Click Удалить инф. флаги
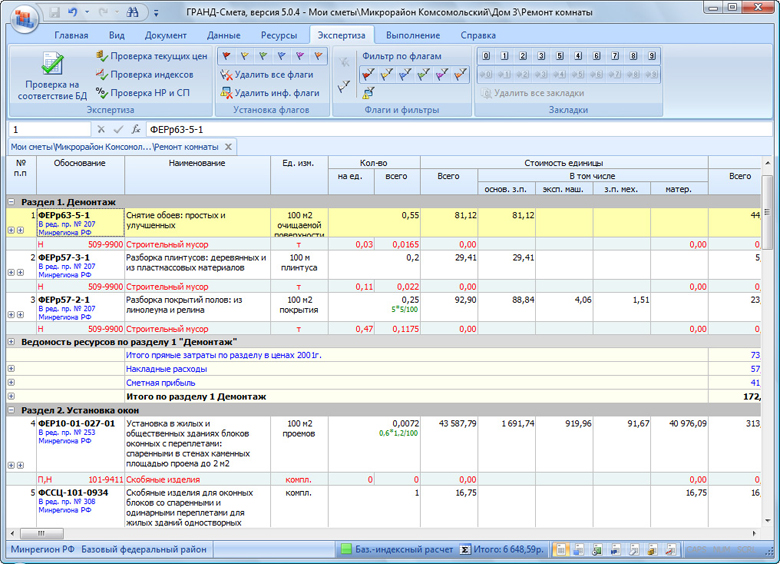Viewport: 780px width, 564px height. point(270,93)
